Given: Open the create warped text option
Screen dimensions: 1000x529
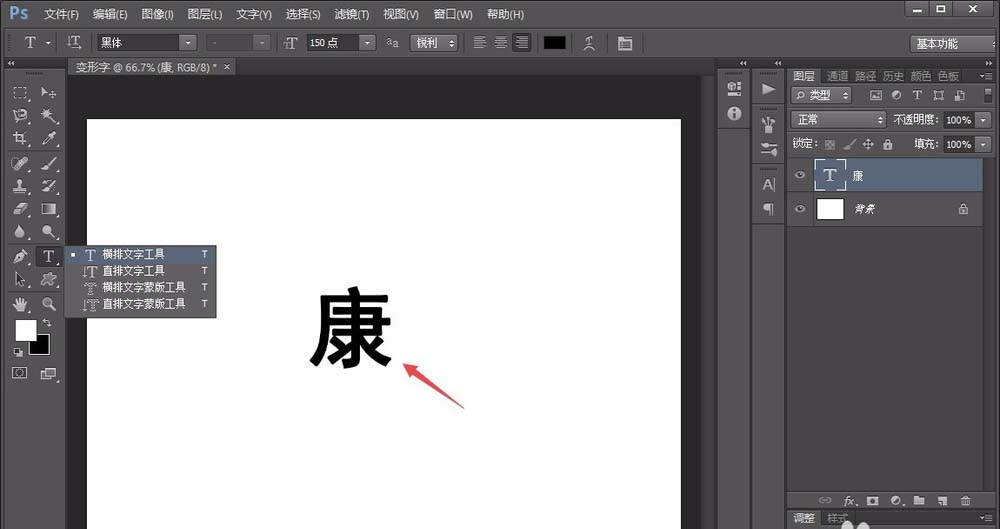Looking at the screenshot, I should click(589, 43).
